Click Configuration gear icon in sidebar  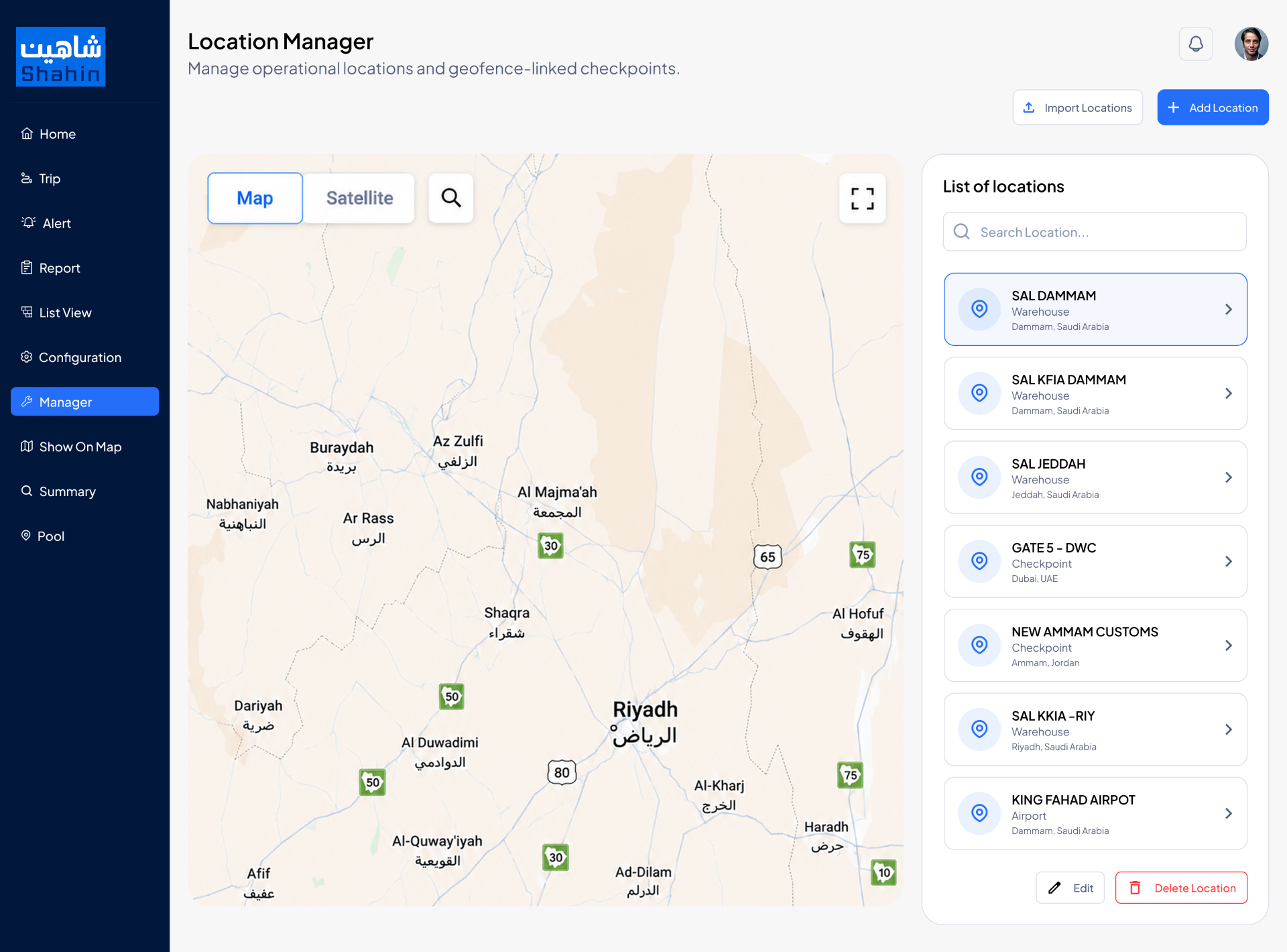tap(27, 357)
